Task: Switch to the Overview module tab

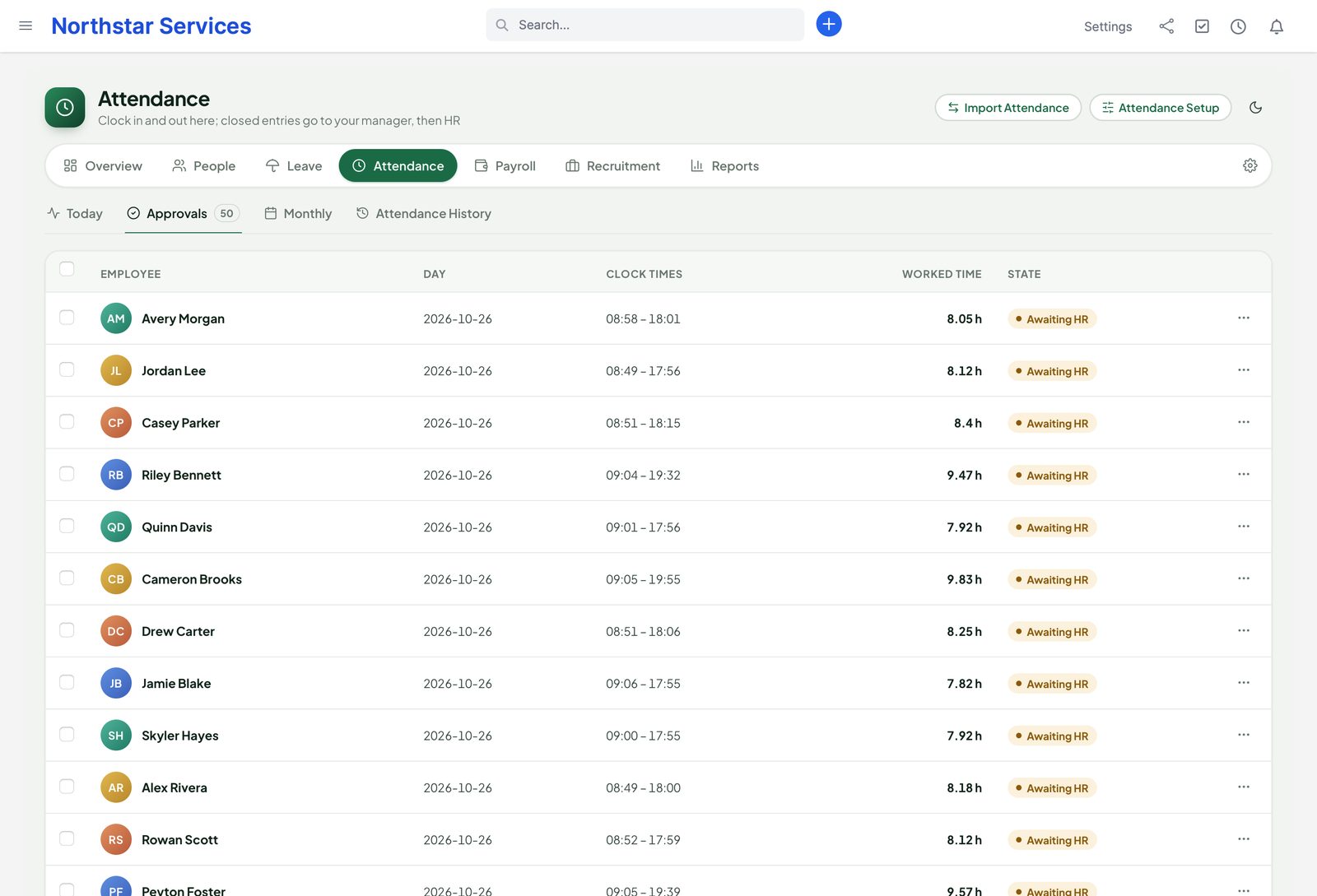Action: [x=103, y=165]
